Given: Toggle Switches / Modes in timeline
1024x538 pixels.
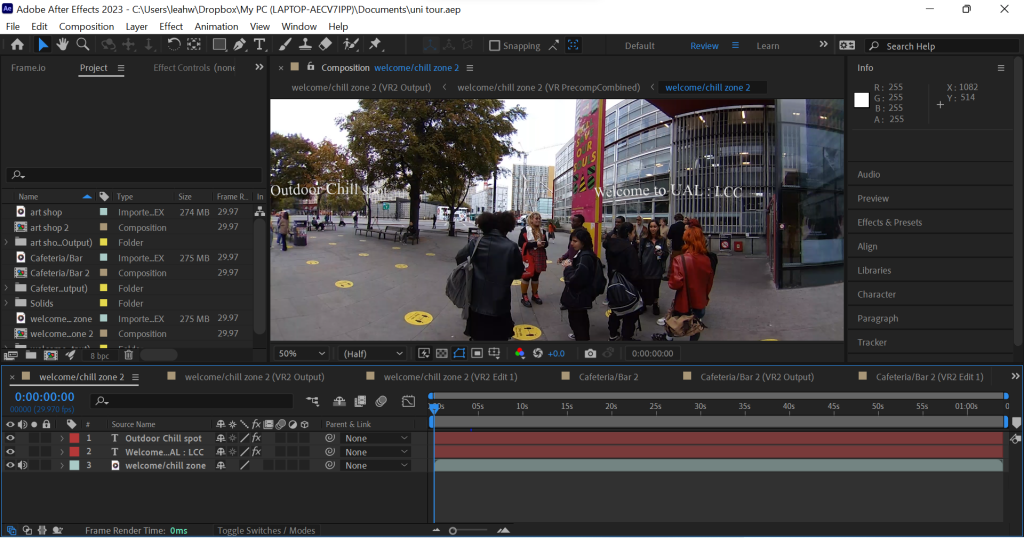Looking at the screenshot, I should [x=266, y=531].
